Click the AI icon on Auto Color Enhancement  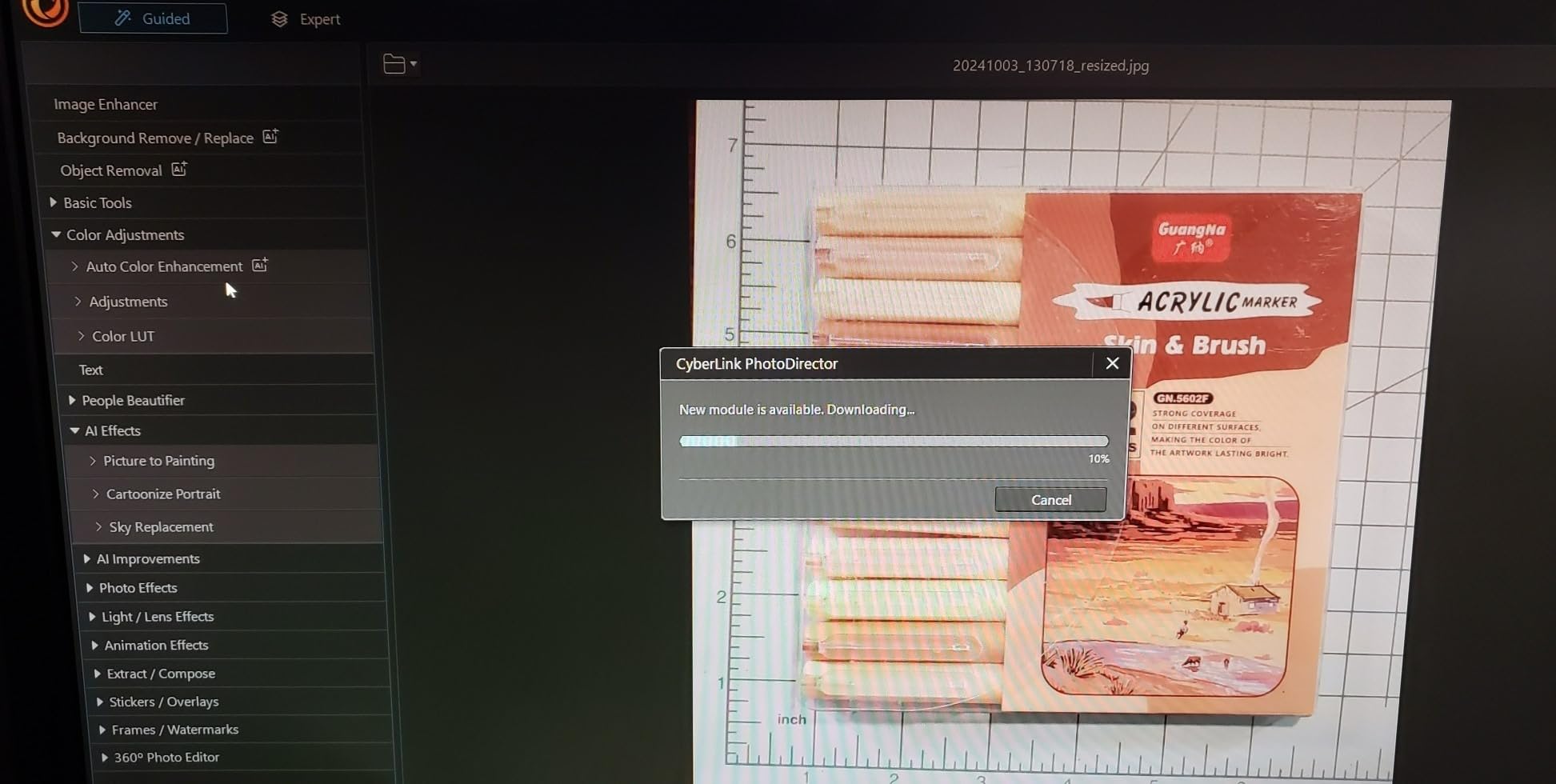(x=258, y=265)
